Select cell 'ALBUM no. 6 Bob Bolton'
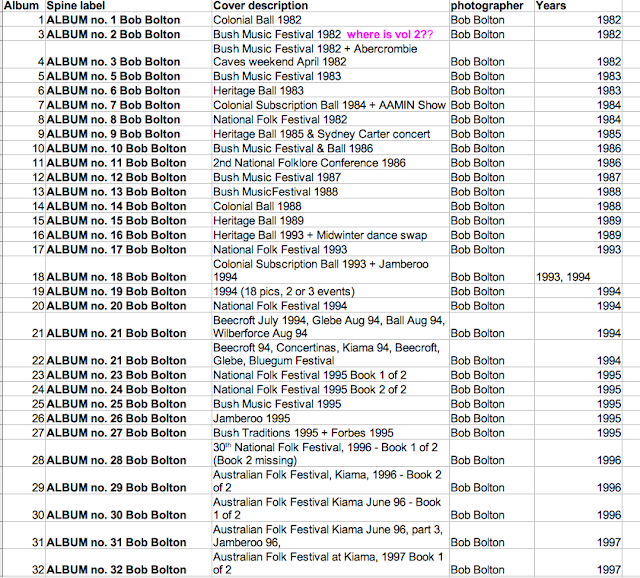640x578 pixels. (x=128, y=90)
